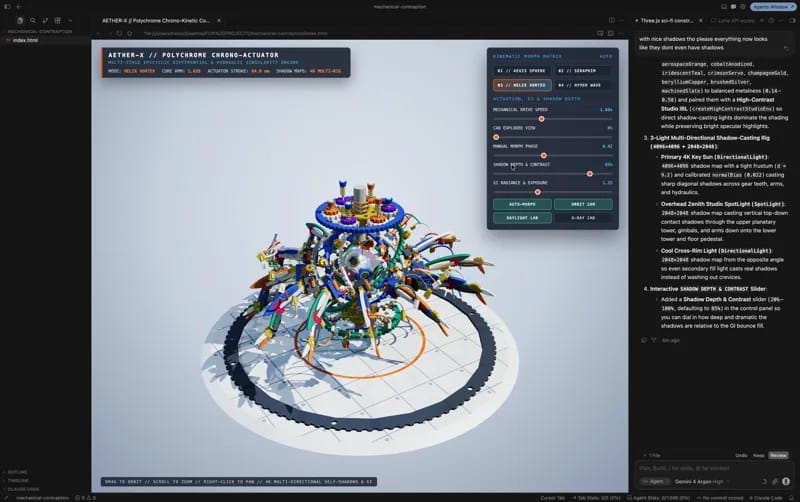Viewport: 800px width, 502px height.
Task: Copy the last chat response icon
Action: [x=644, y=340]
